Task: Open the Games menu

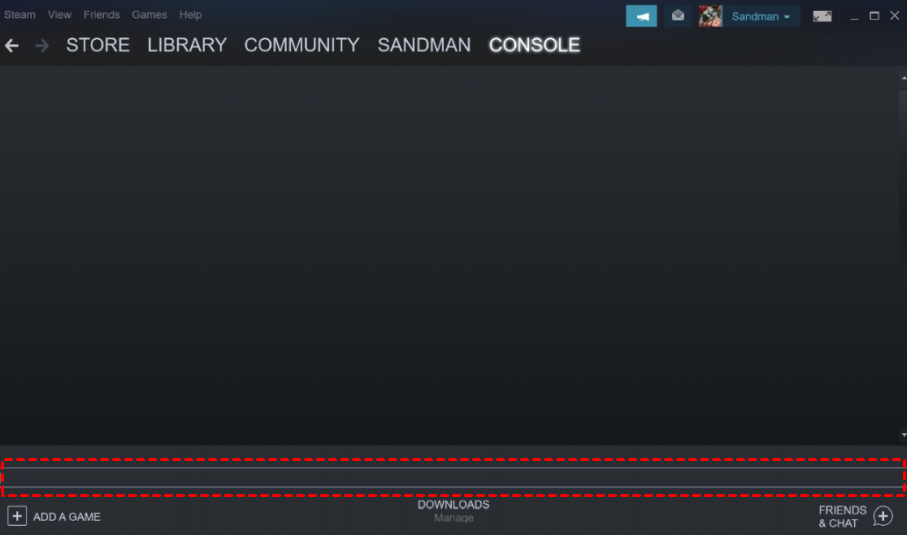Action: (x=149, y=14)
